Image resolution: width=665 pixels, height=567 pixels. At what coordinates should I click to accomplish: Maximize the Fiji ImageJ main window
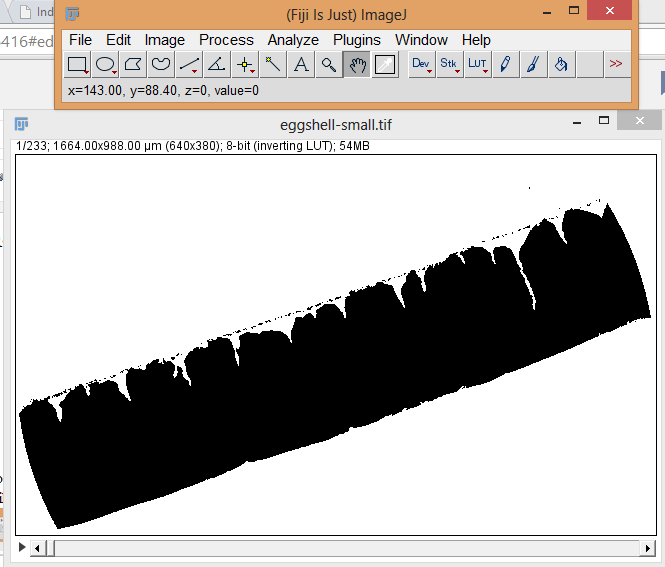pyautogui.click(x=574, y=11)
